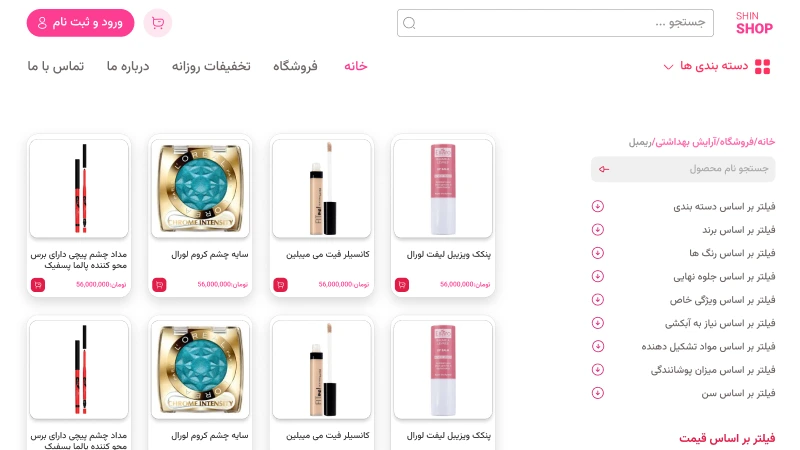The width and height of the screenshot is (800, 450).
Task: Open first-row مداد چشم پیچی image
Action: coord(79,188)
